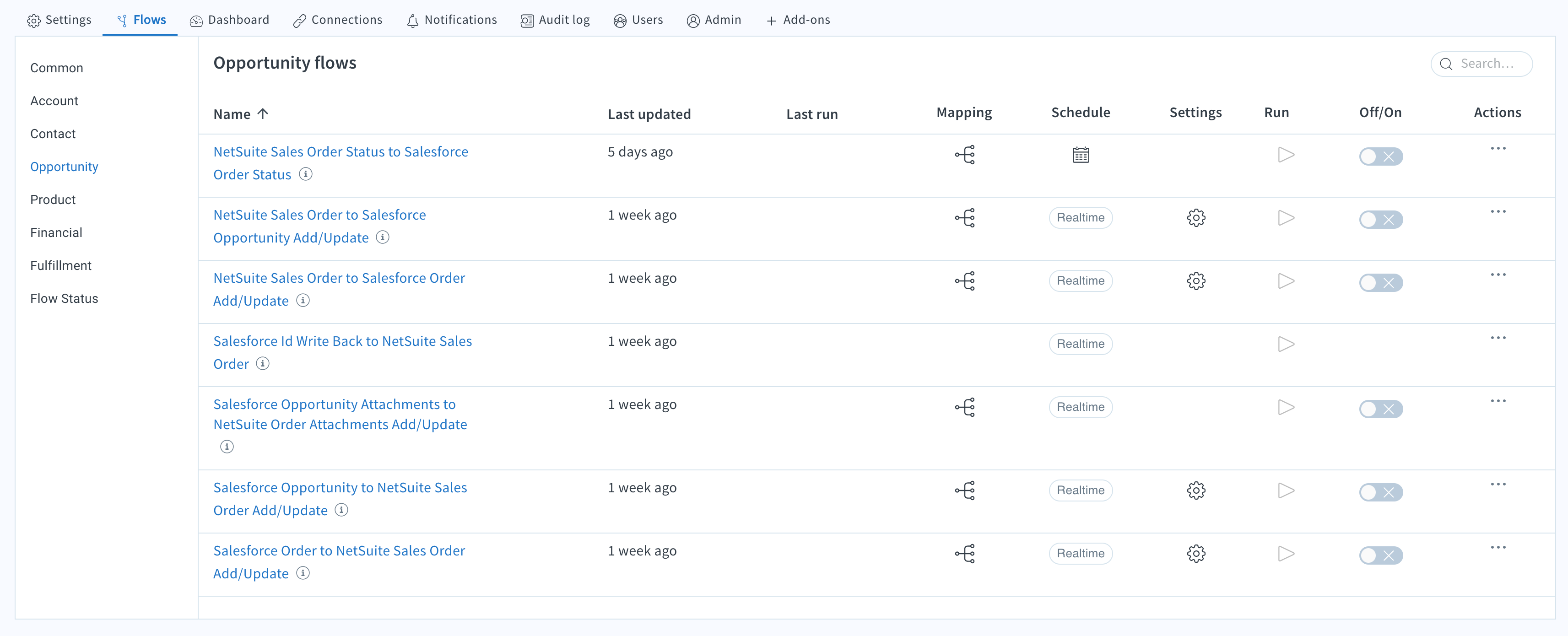Screen dimensions: 1568x636
Task: Open mapping for Opportunity Attachments flow
Action: click(965, 407)
